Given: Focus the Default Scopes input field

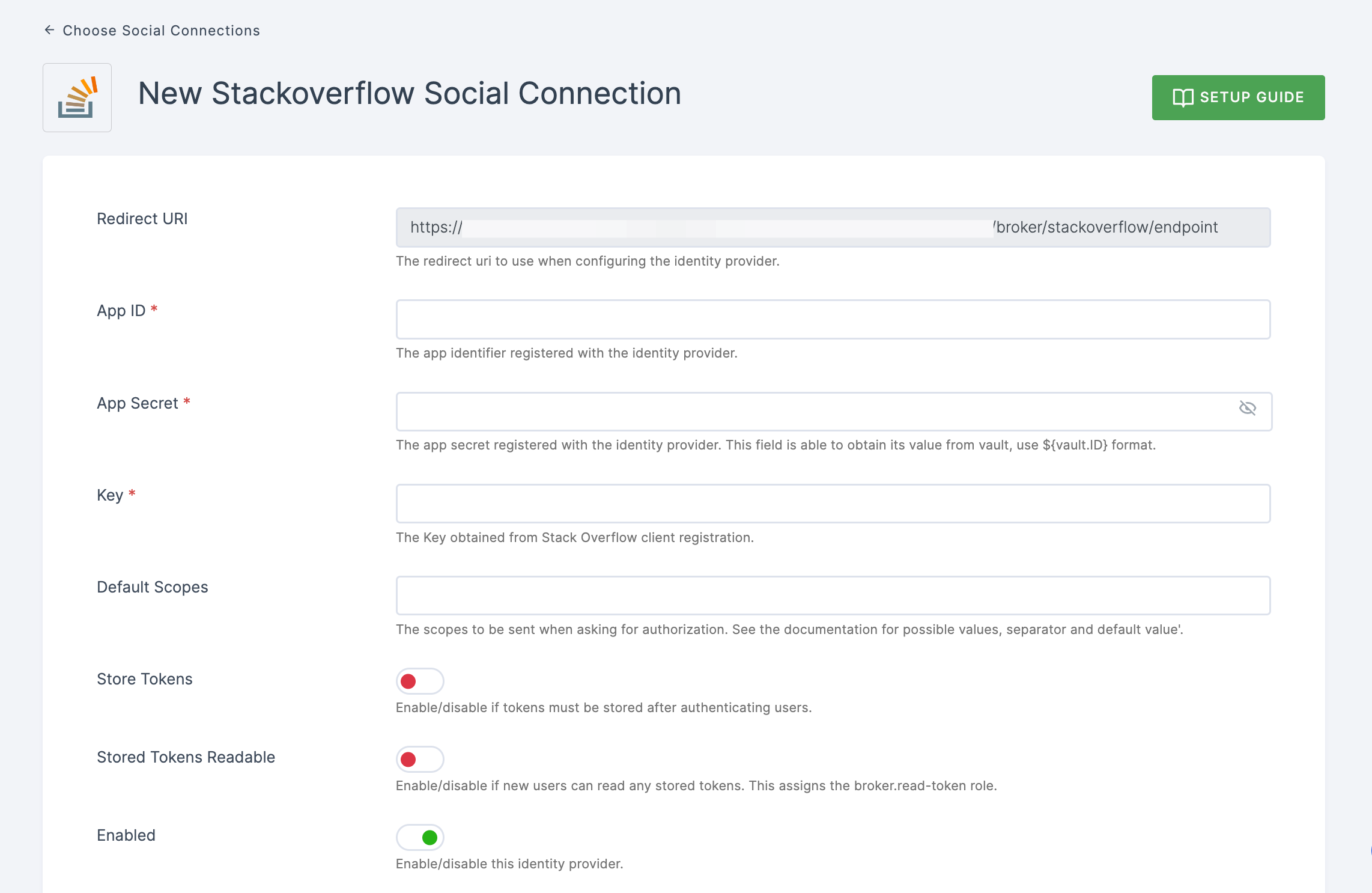Looking at the screenshot, I should coord(833,596).
